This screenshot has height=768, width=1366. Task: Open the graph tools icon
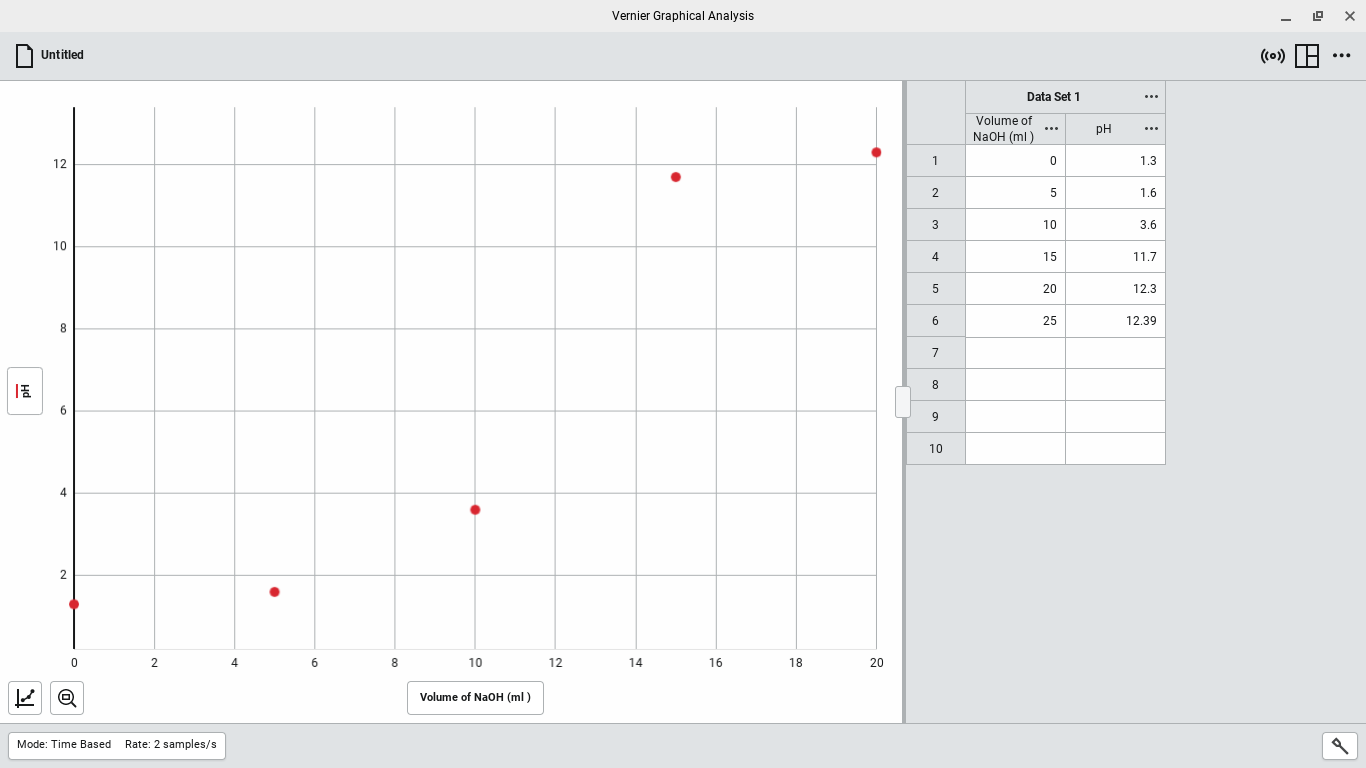point(25,698)
